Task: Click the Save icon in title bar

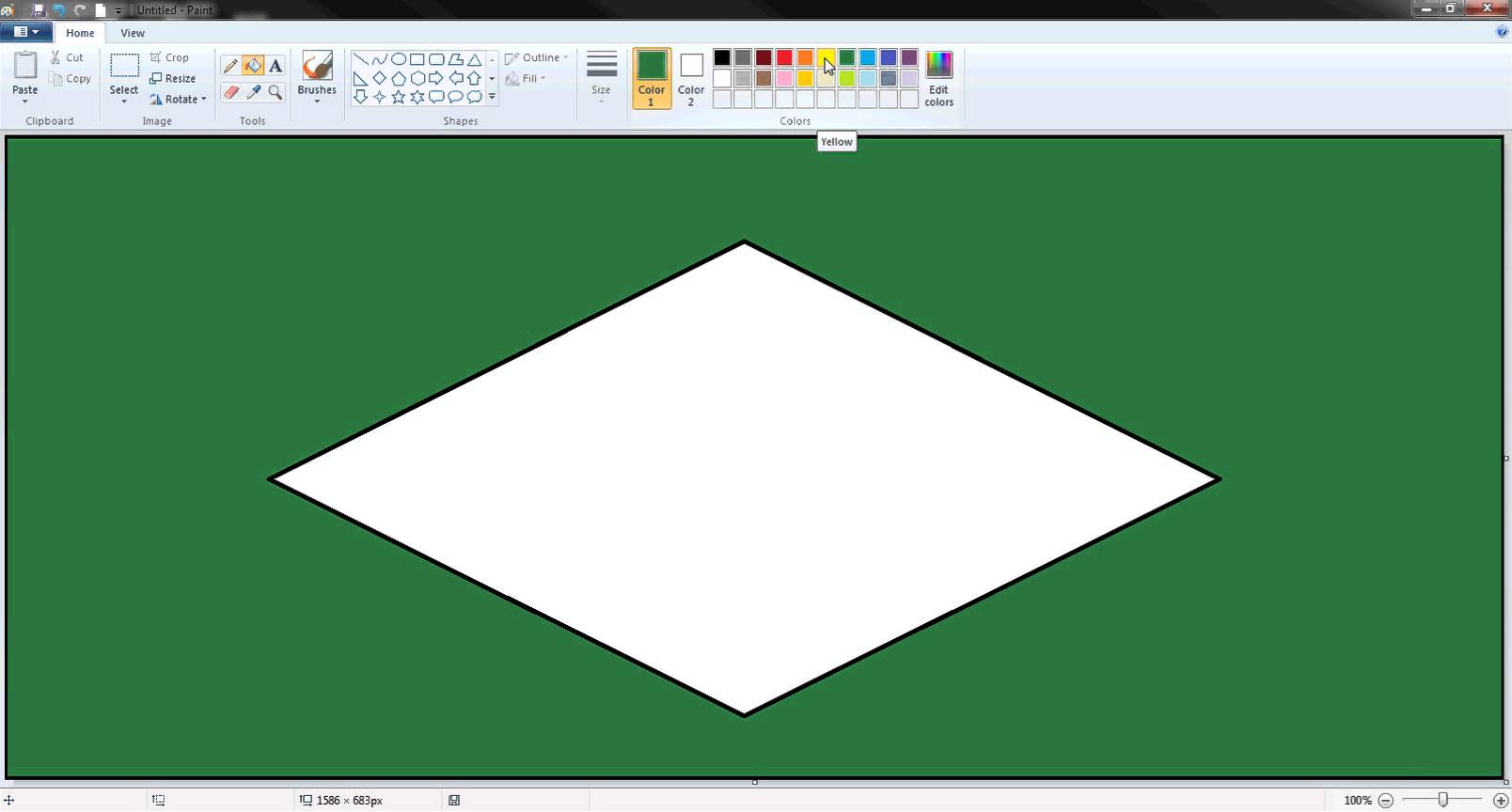Action: 39,10
